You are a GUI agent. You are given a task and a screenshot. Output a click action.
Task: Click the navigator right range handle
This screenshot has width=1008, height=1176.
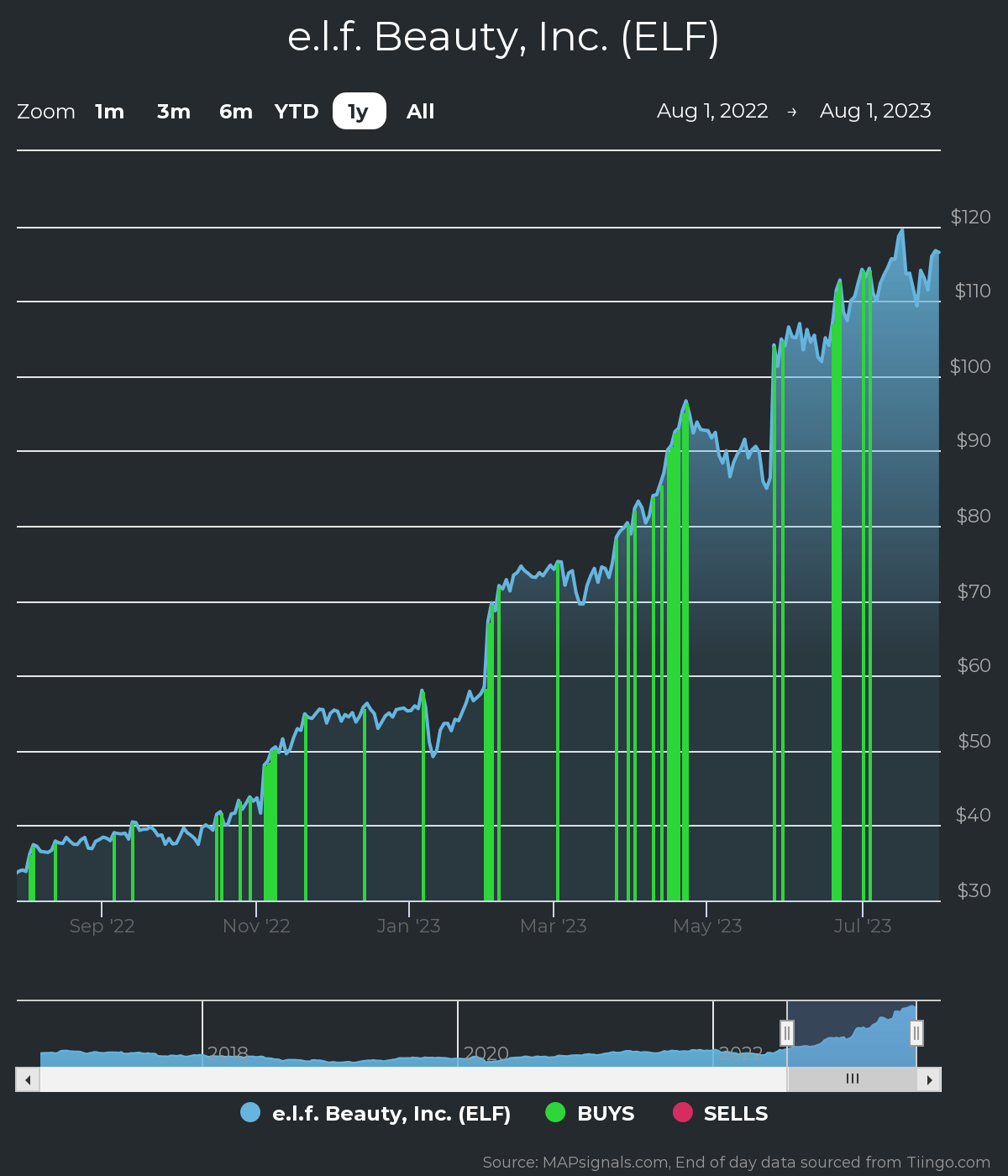(916, 1032)
